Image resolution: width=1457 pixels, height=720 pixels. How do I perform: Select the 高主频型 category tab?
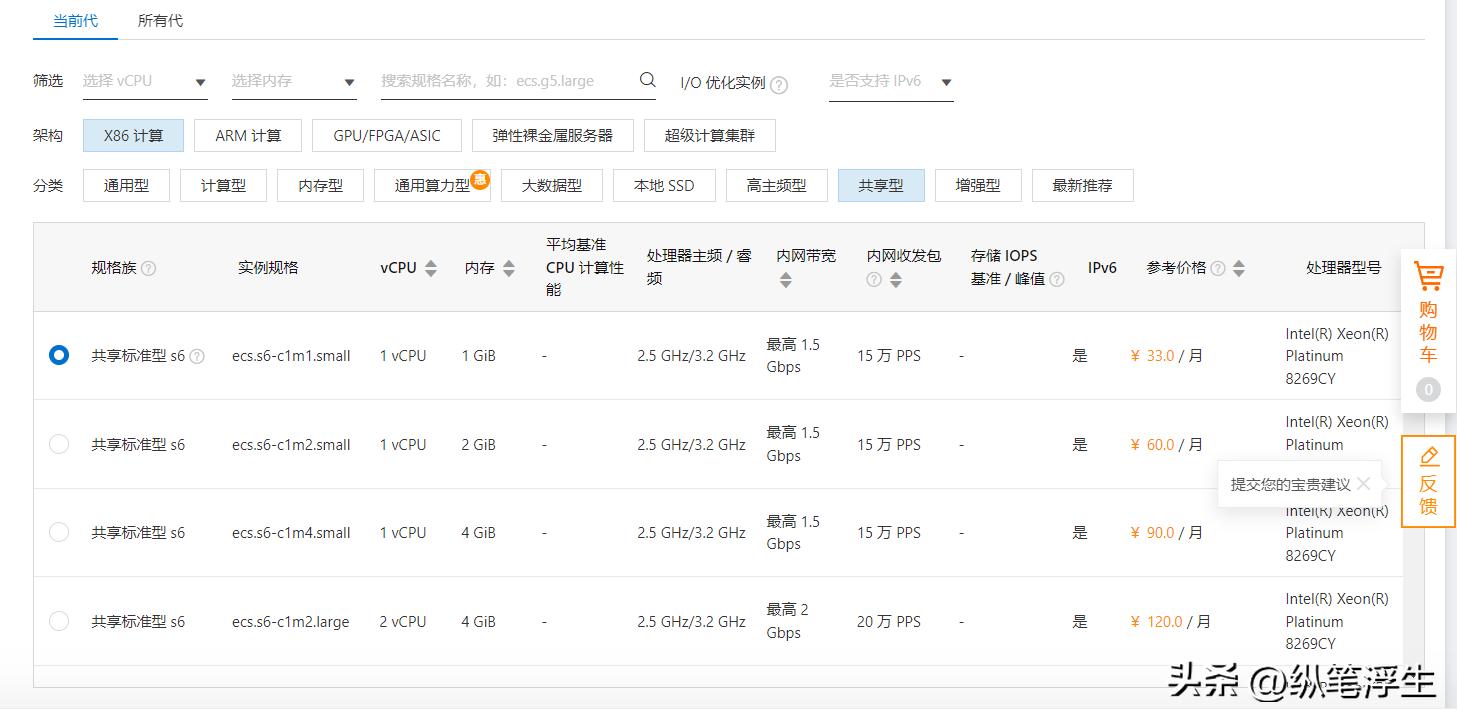[x=777, y=185]
